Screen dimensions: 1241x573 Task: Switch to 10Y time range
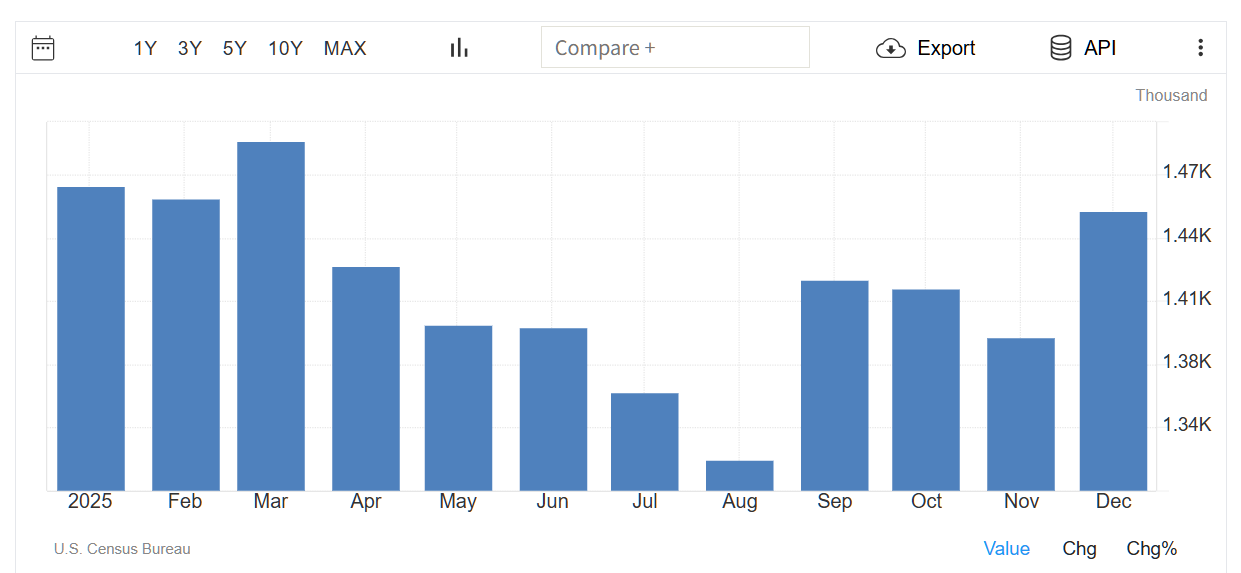[285, 48]
